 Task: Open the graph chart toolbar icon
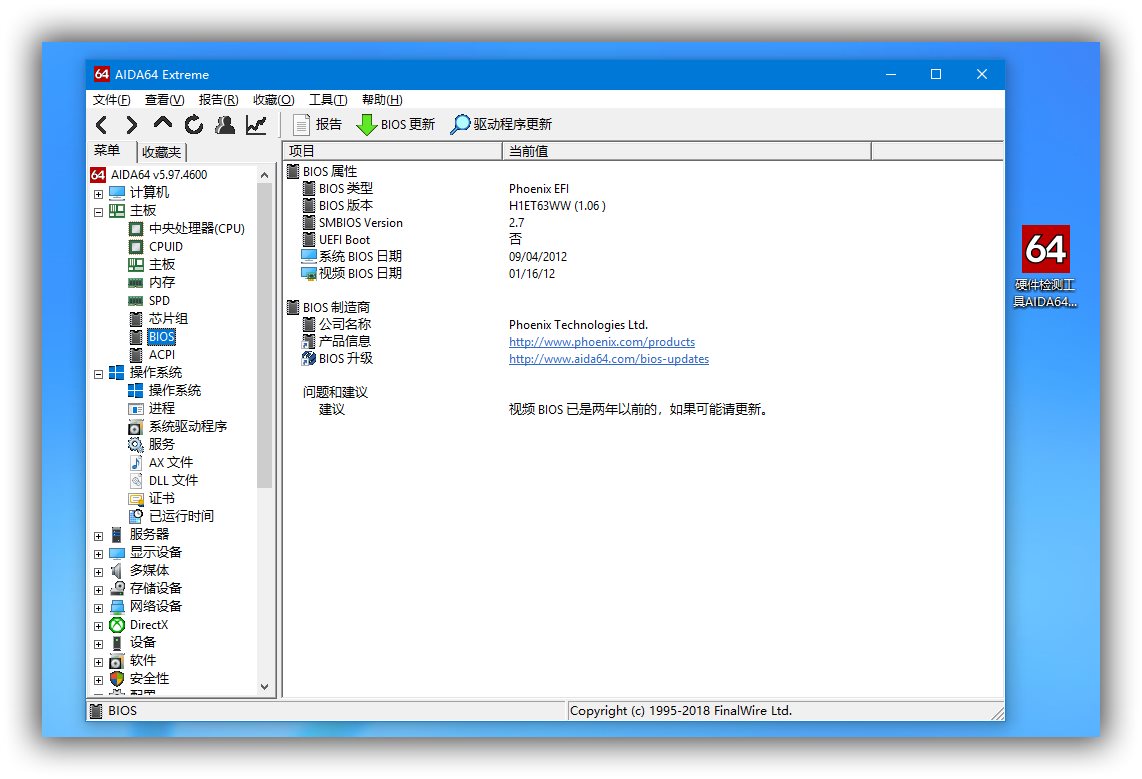[x=256, y=124]
